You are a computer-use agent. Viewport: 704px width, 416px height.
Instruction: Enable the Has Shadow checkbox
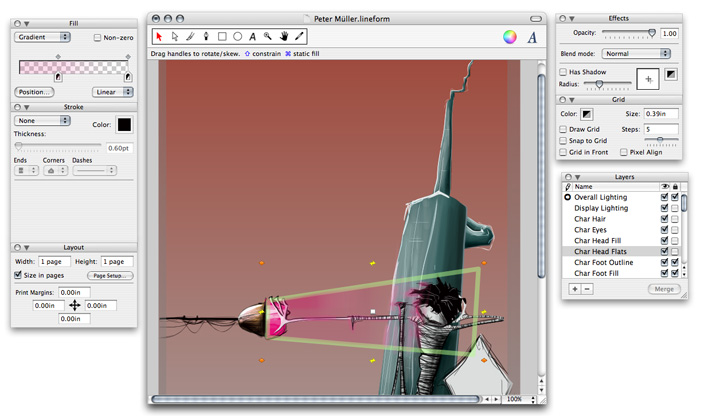tap(563, 72)
